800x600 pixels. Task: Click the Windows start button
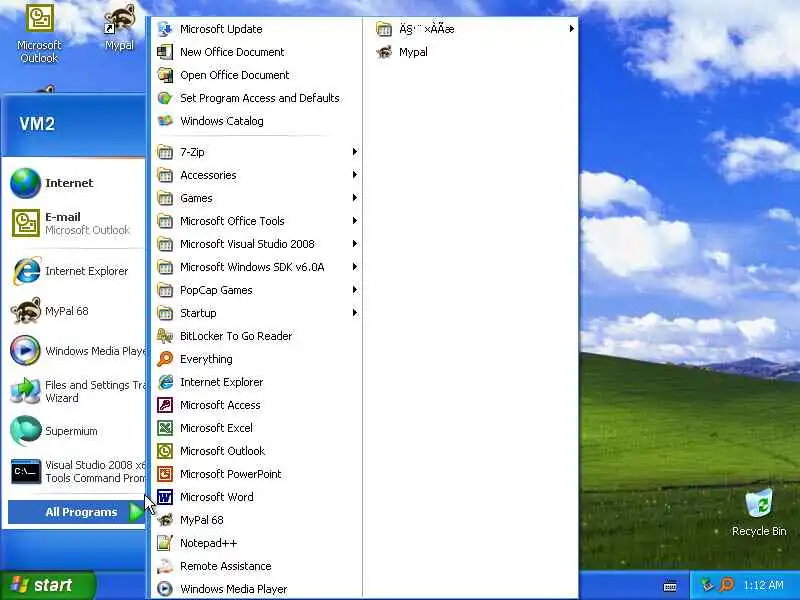(x=48, y=585)
